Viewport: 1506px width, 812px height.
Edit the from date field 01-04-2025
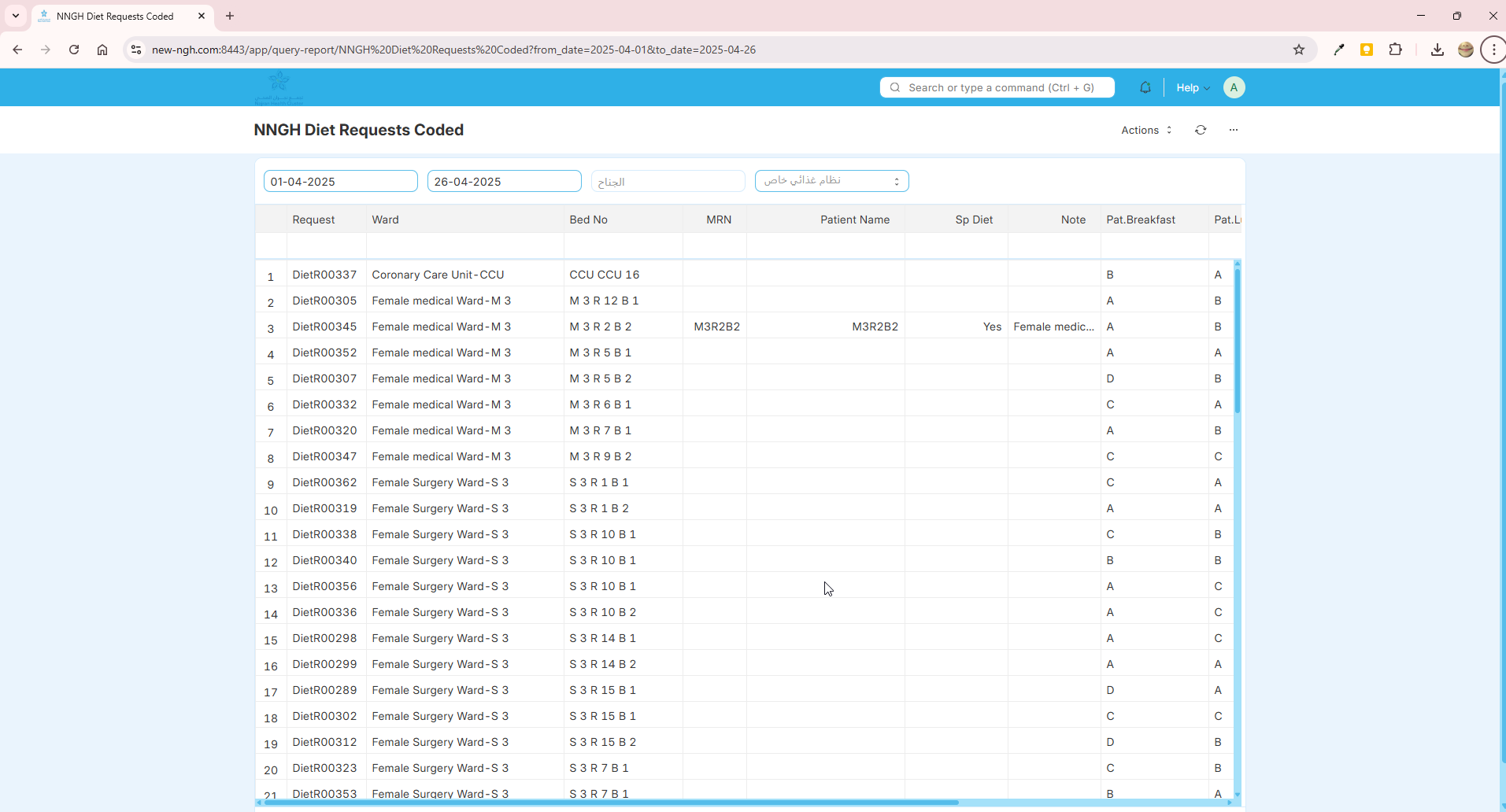pos(341,181)
